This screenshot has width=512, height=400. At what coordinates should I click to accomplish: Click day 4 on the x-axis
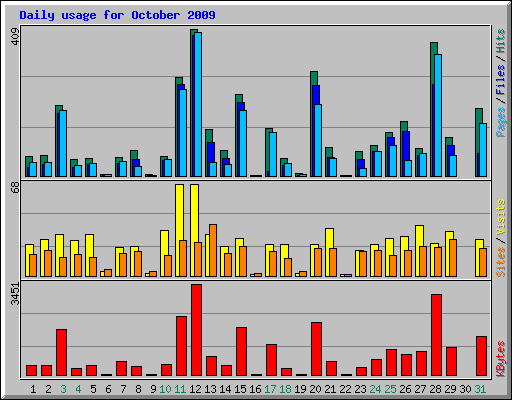(x=78, y=389)
